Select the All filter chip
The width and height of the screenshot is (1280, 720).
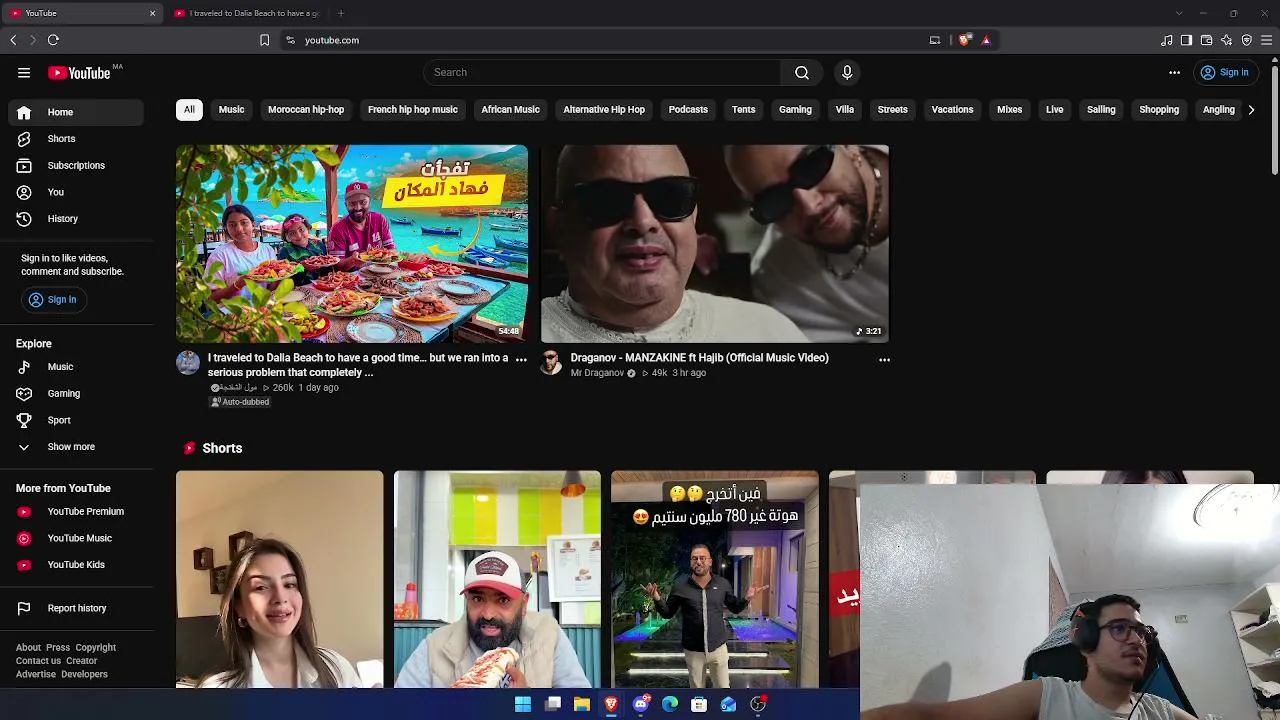189,110
